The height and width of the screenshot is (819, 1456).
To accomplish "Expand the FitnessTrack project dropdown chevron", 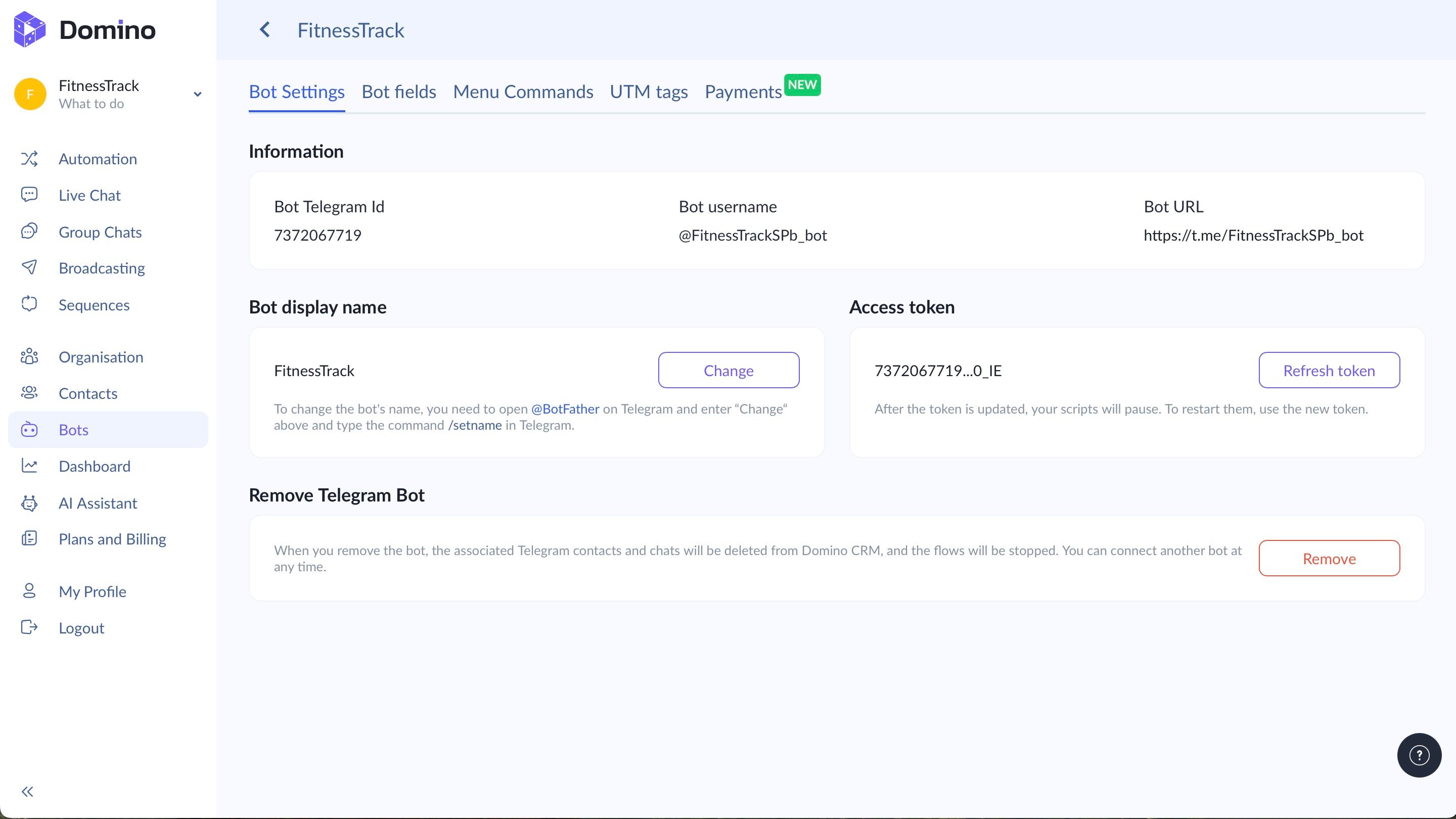I will (x=197, y=95).
